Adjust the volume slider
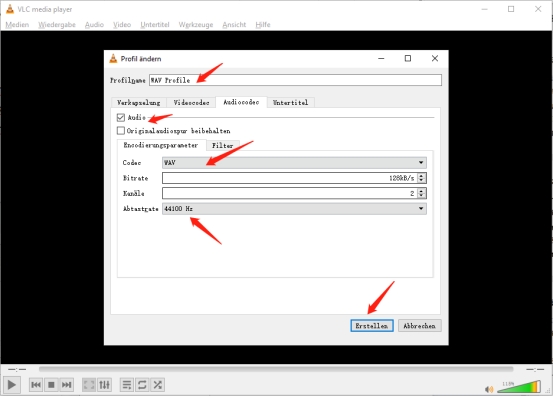Screen dimensions: 553x397 point(519,387)
